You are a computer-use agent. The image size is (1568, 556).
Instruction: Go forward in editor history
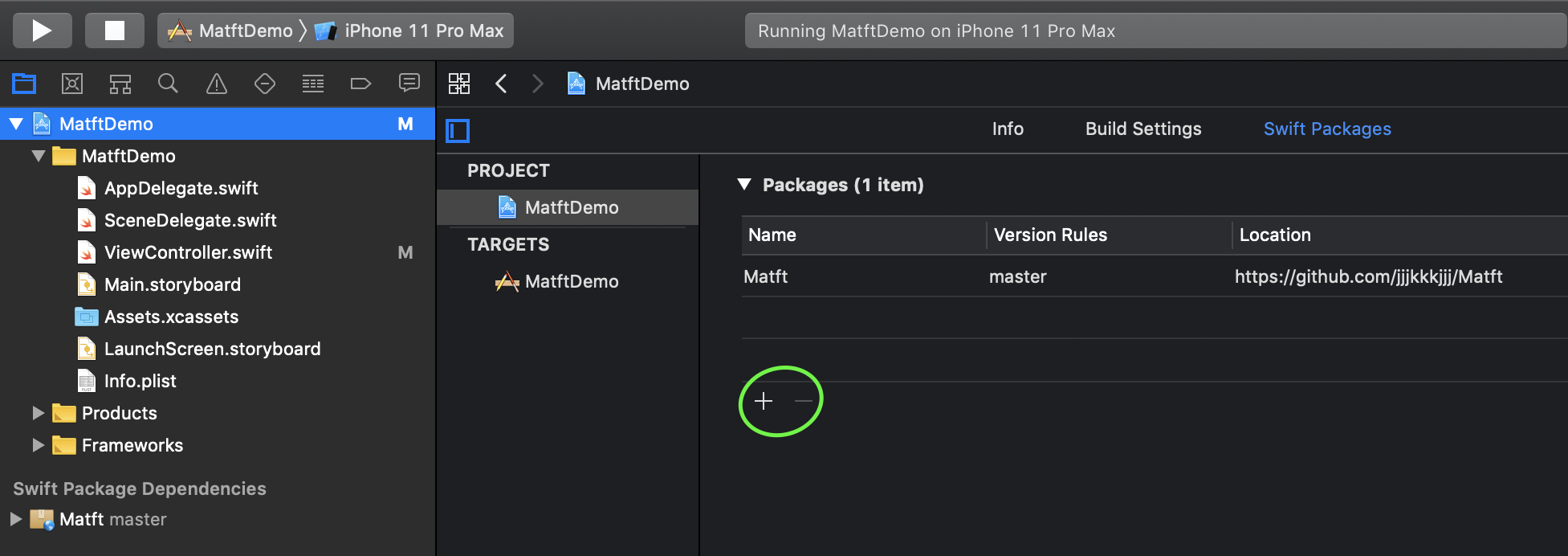click(538, 84)
